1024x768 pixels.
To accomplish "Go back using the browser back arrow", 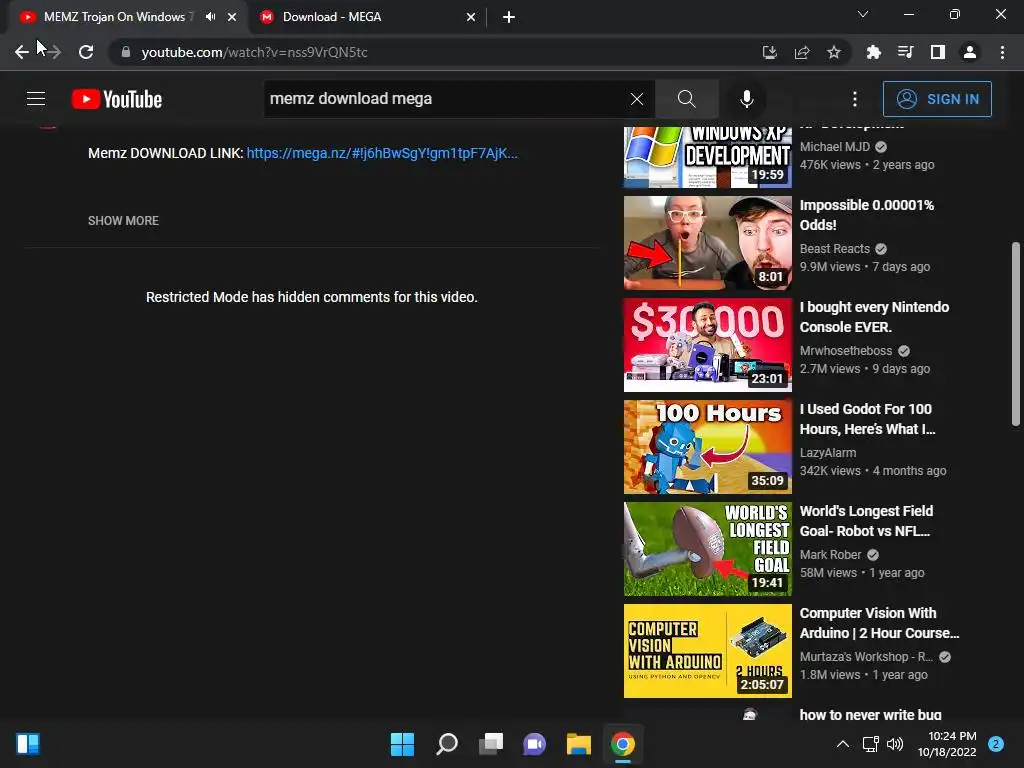I will [22, 52].
